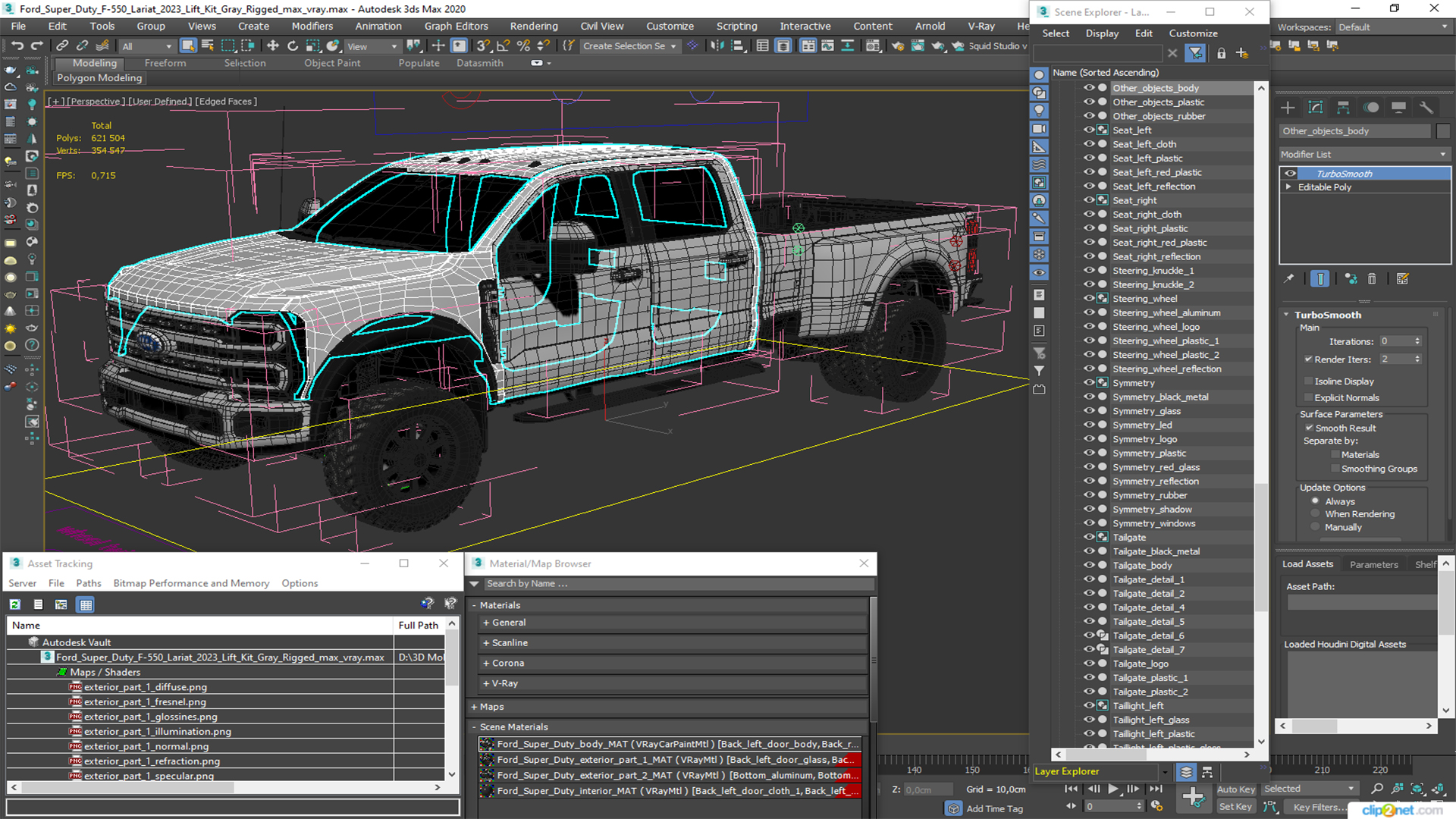
Task: Open the Display tab in the command panel
Action: [x=1398, y=108]
